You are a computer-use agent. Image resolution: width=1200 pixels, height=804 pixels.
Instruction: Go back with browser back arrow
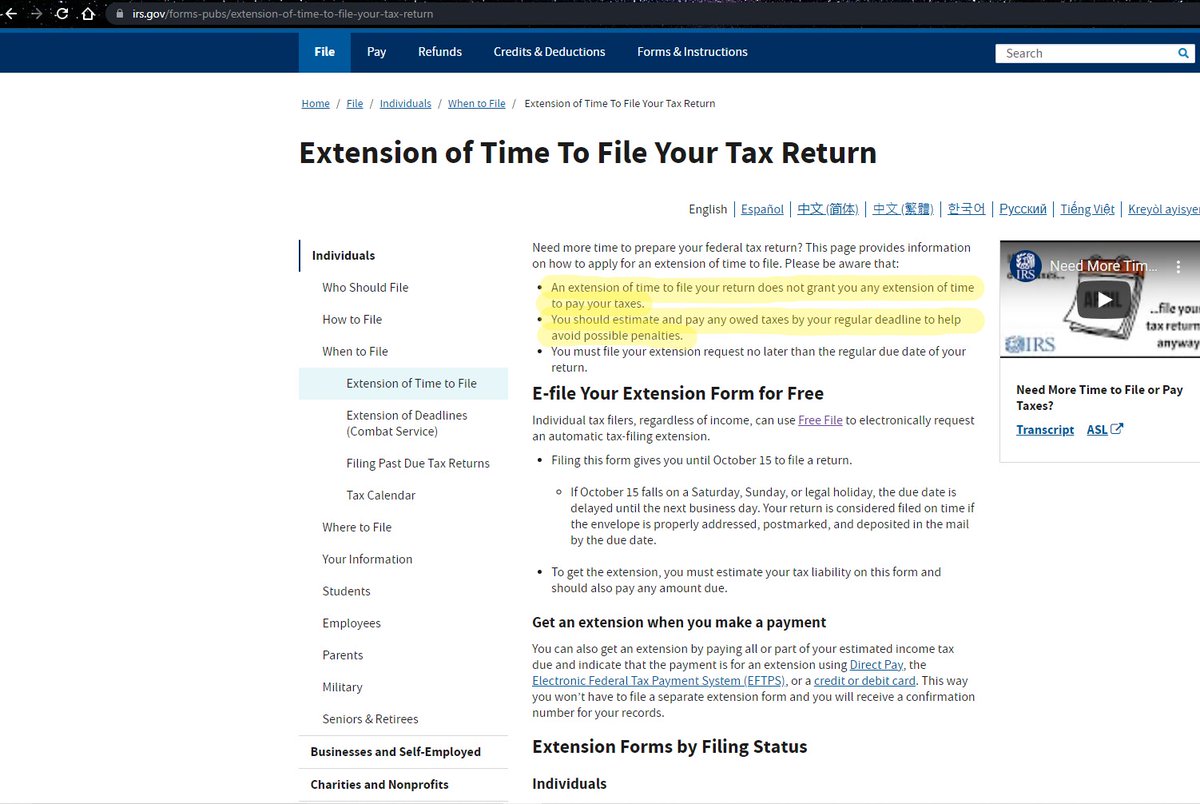[13, 14]
